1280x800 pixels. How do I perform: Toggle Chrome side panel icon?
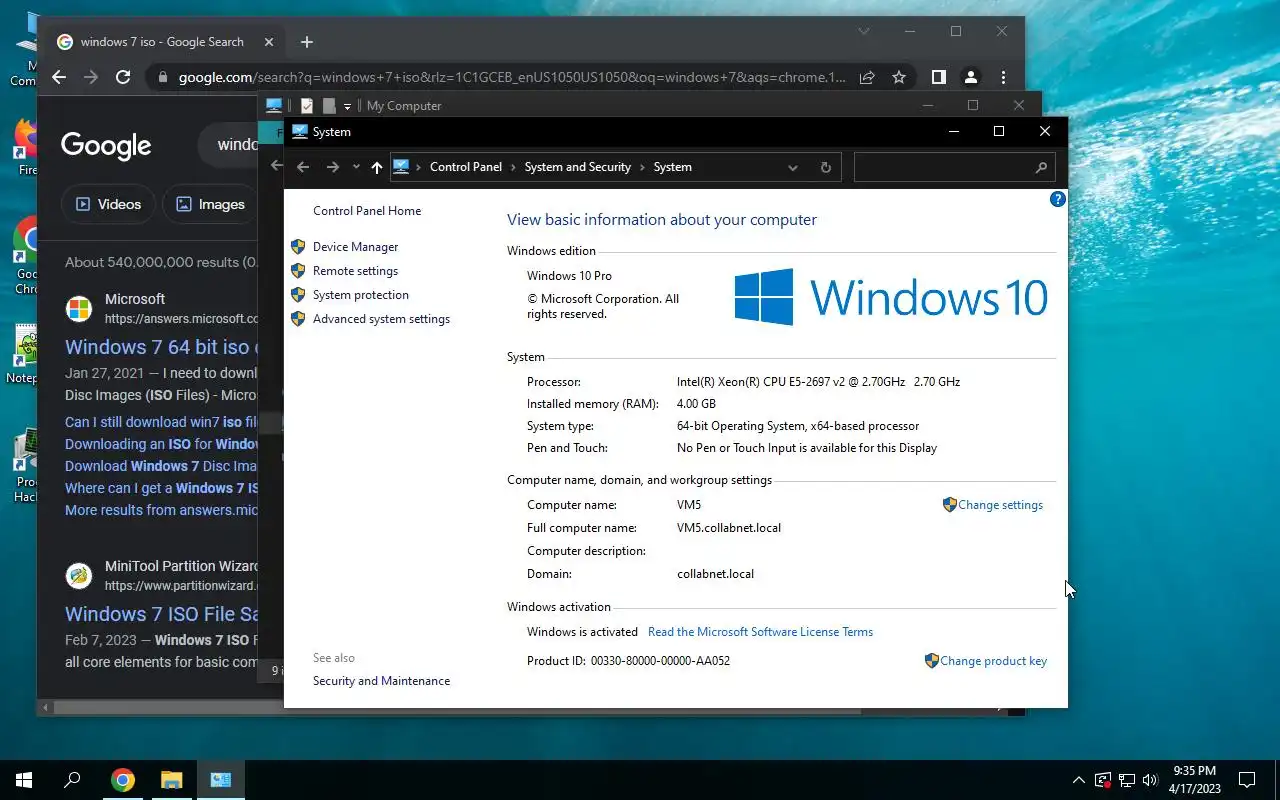(x=938, y=77)
